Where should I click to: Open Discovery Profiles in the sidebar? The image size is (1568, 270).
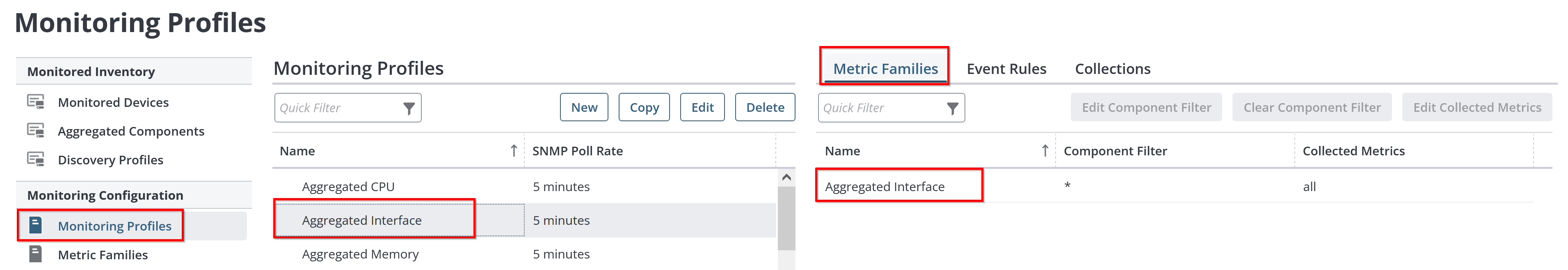(110, 160)
